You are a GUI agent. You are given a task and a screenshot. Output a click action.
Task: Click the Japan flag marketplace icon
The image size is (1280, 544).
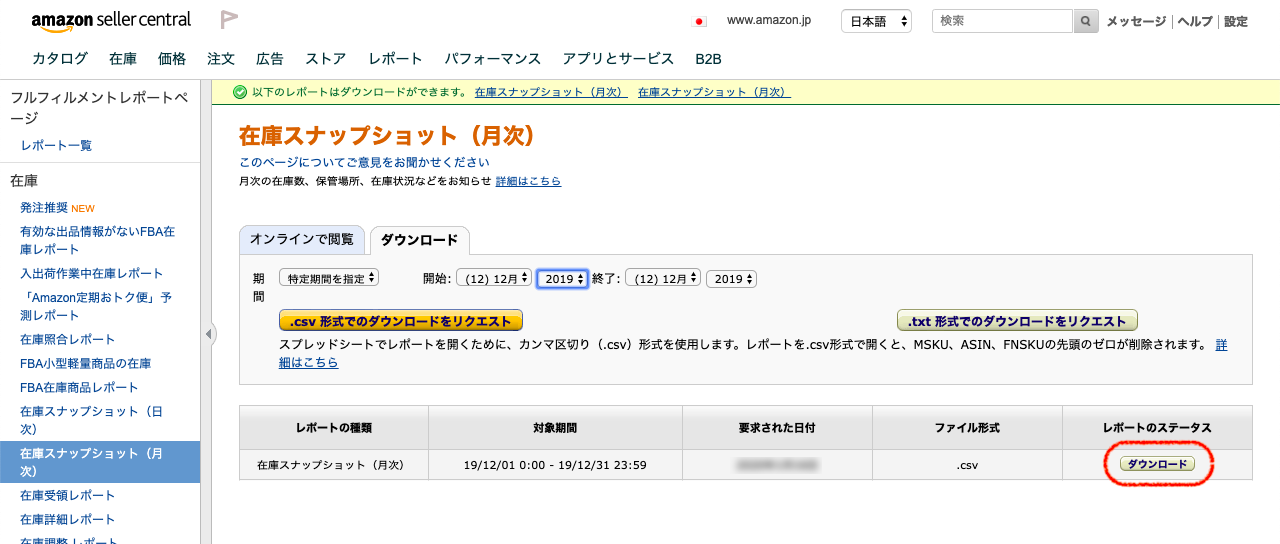pos(699,21)
